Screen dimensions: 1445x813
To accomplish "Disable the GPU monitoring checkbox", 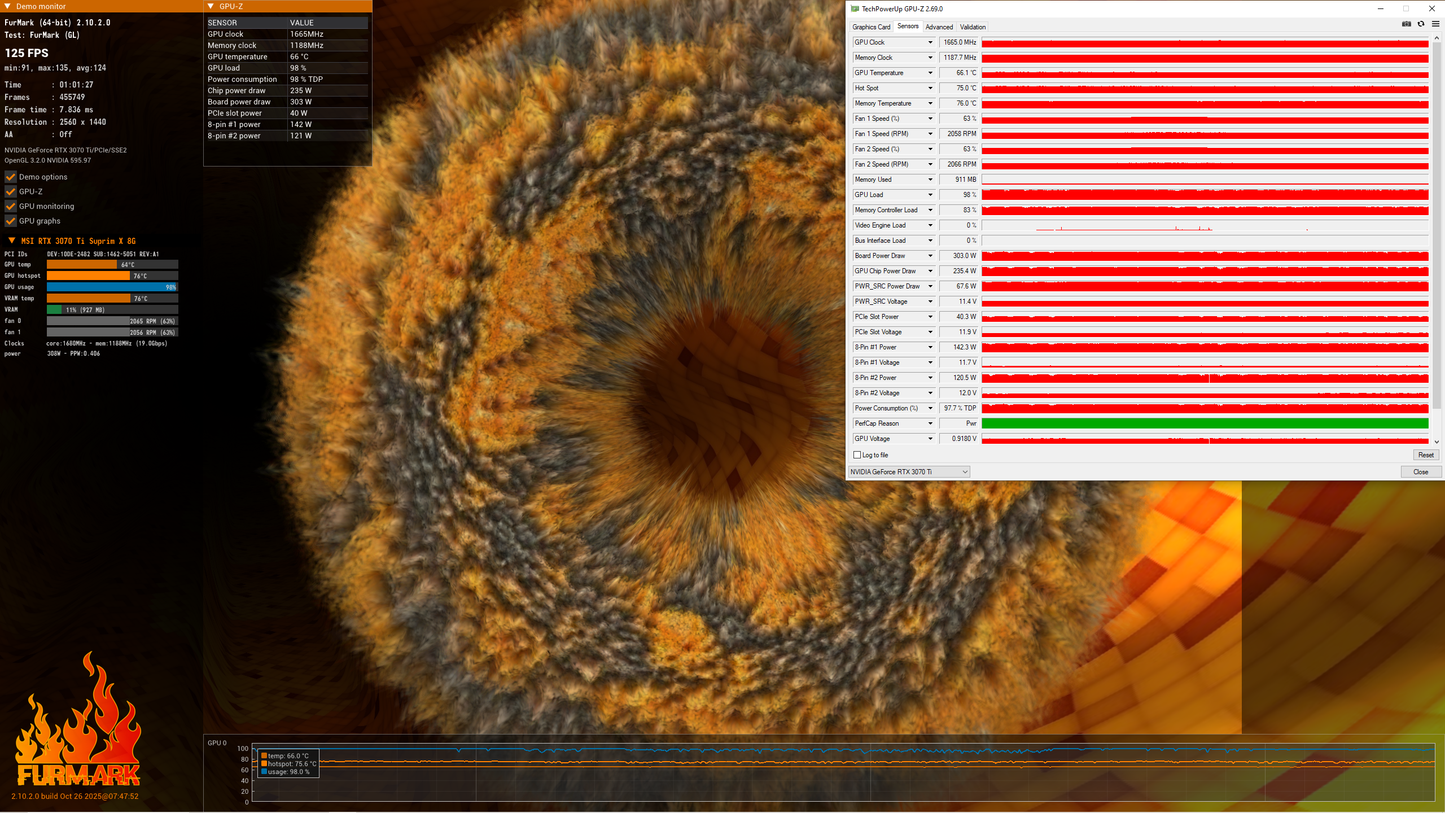I will click(11, 206).
